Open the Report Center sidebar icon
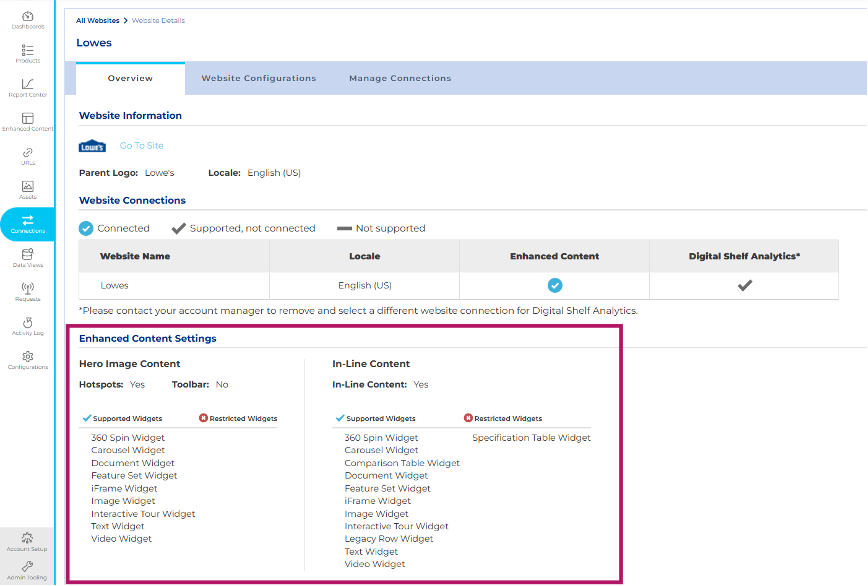Viewport: 868px width, 586px height. click(x=28, y=84)
